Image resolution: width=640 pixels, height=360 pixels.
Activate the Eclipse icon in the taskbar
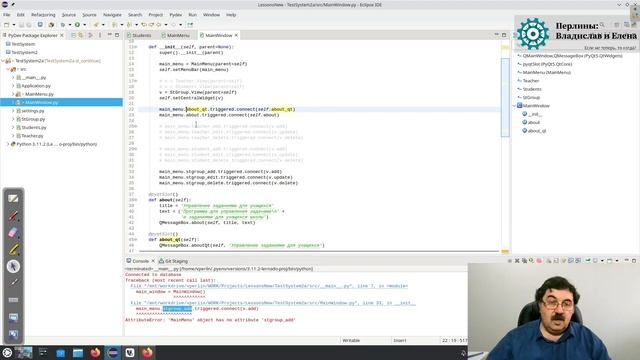coord(113,353)
